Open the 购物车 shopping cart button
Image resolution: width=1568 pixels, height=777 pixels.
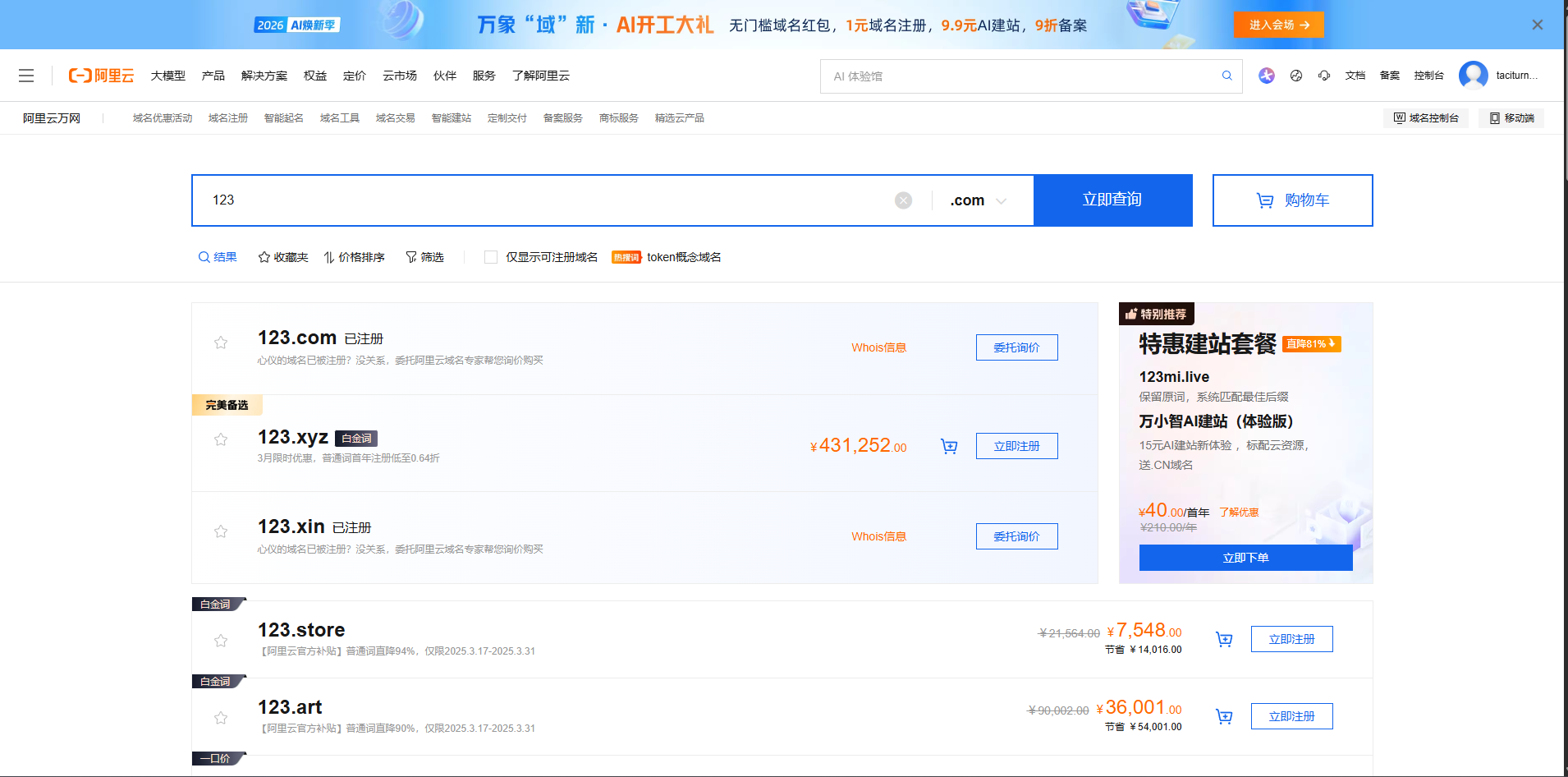click(x=1292, y=200)
